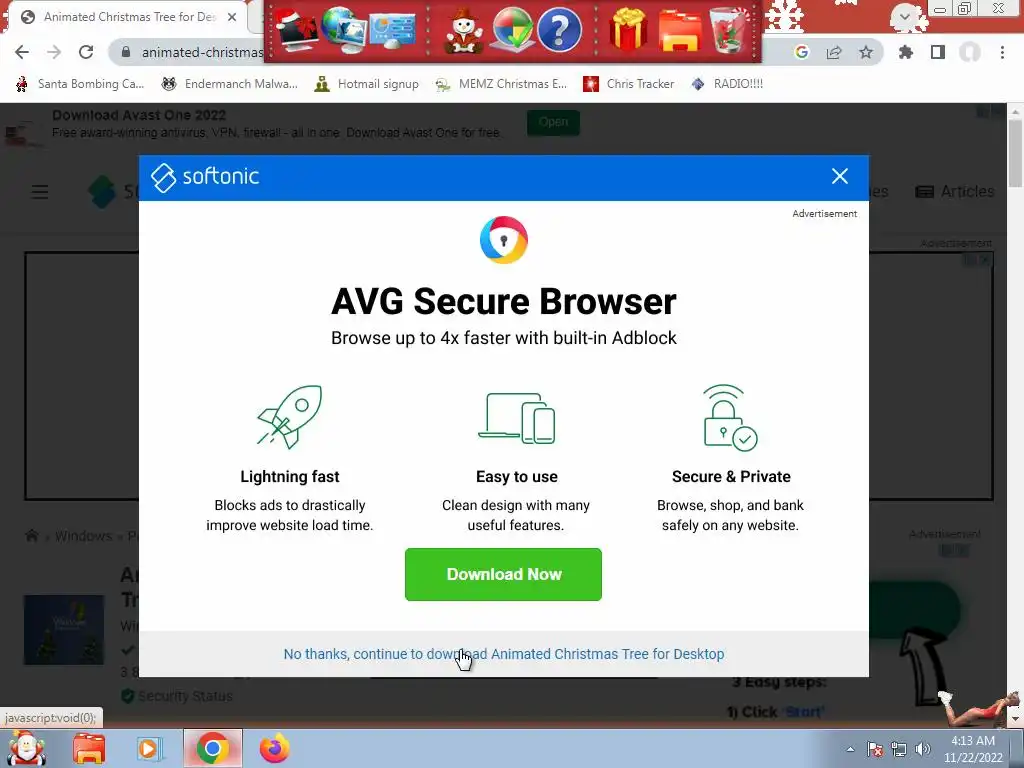The image size is (1024, 768).
Task: Close the Softonic advertisement popup
Action: pyautogui.click(x=840, y=176)
